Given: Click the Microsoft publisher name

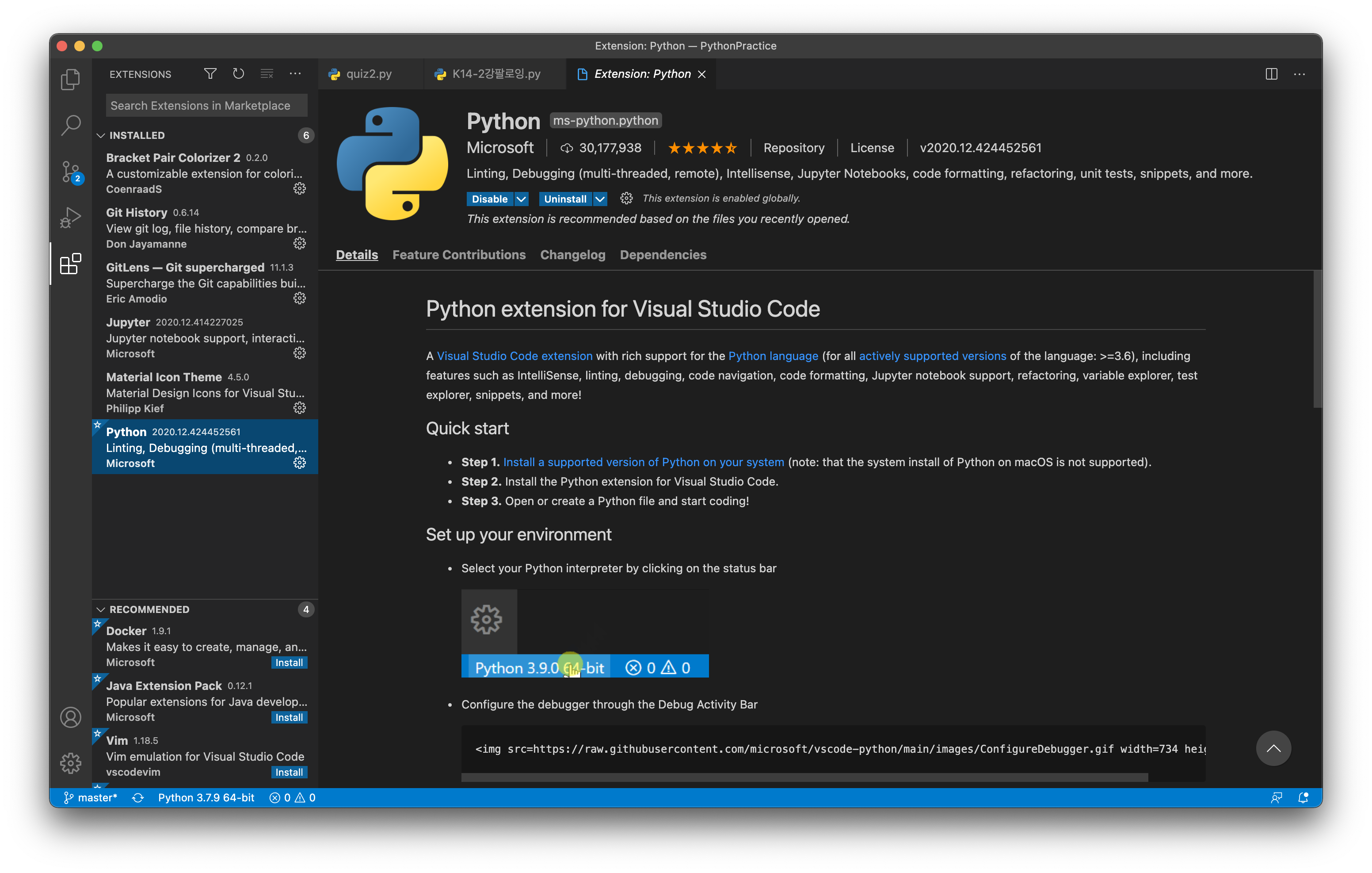Looking at the screenshot, I should 500,148.
